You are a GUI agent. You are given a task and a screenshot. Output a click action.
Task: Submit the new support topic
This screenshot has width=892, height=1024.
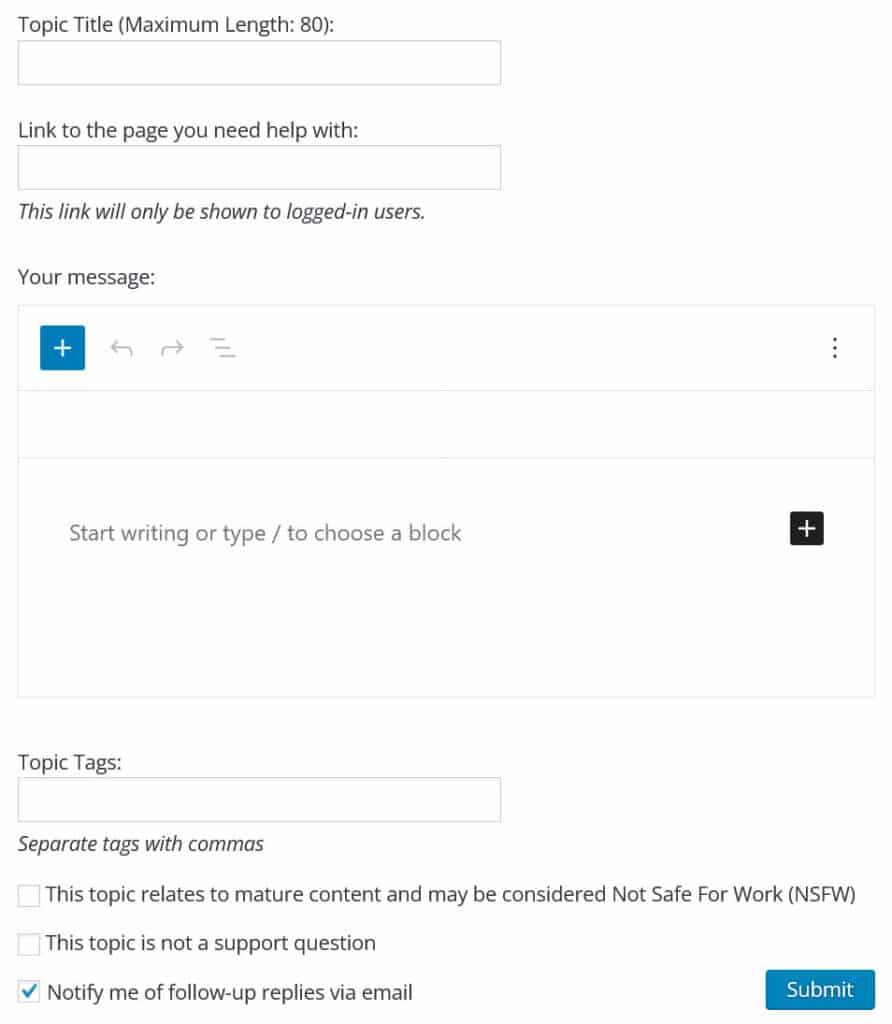tap(819, 989)
